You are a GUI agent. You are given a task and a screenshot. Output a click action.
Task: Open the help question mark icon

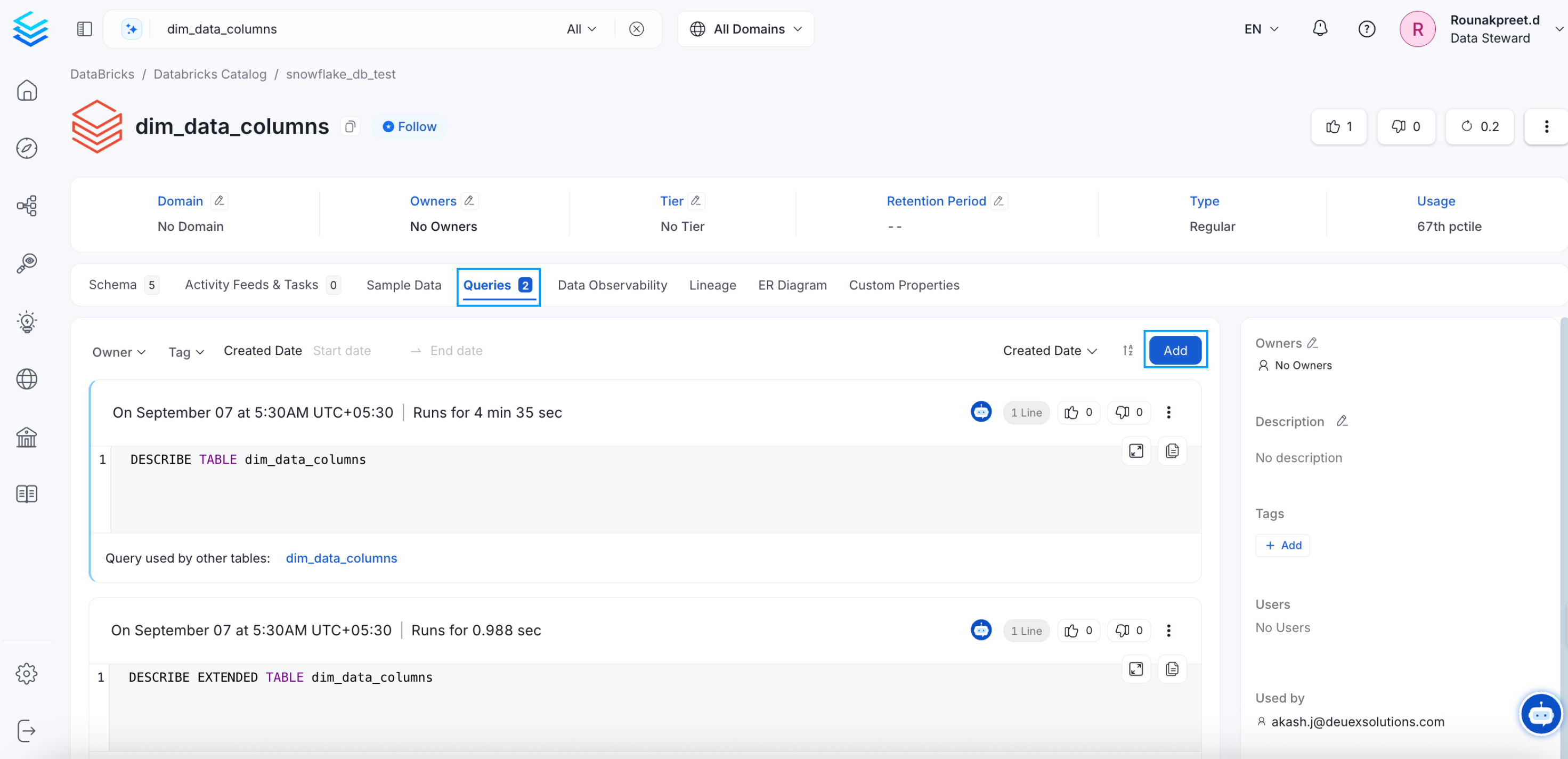pyautogui.click(x=1367, y=29)
